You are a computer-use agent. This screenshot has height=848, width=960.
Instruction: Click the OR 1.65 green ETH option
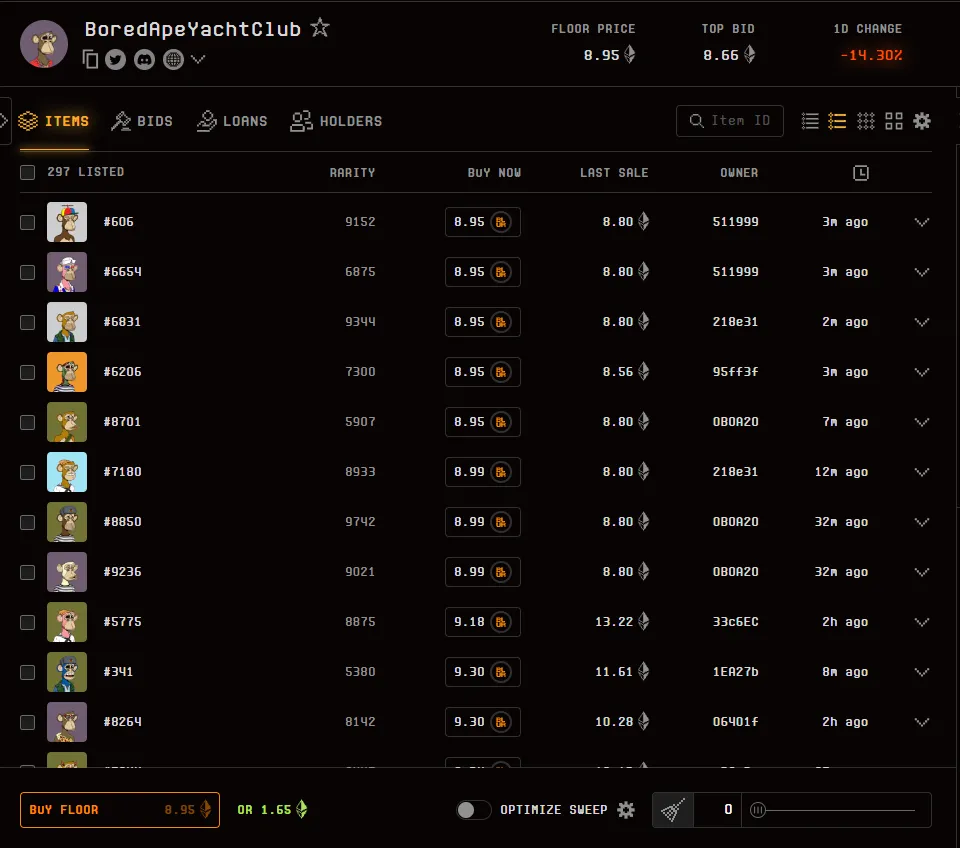(272, 809)
